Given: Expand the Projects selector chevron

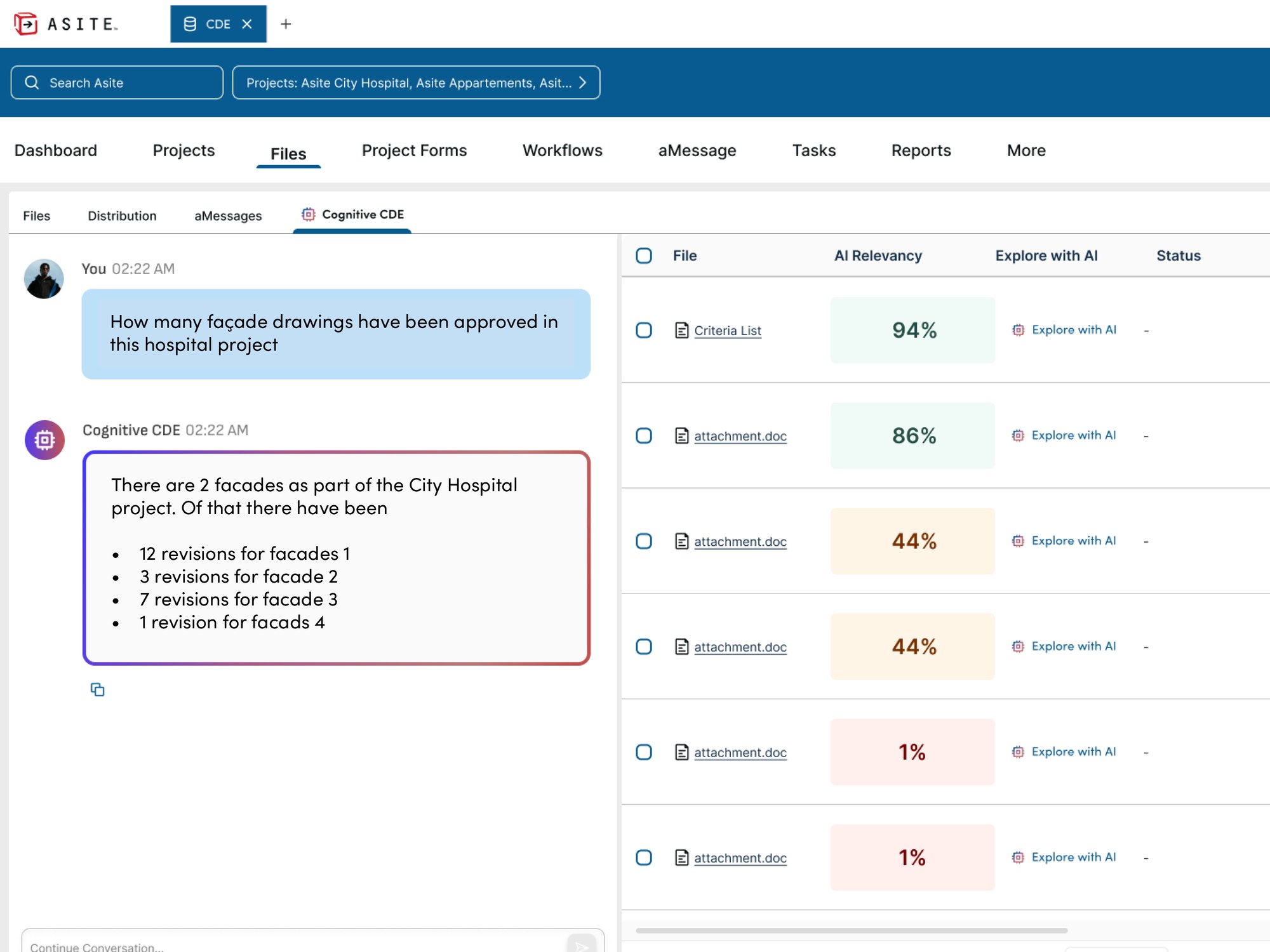Looking at the screenshot, I should coord(582,83).
